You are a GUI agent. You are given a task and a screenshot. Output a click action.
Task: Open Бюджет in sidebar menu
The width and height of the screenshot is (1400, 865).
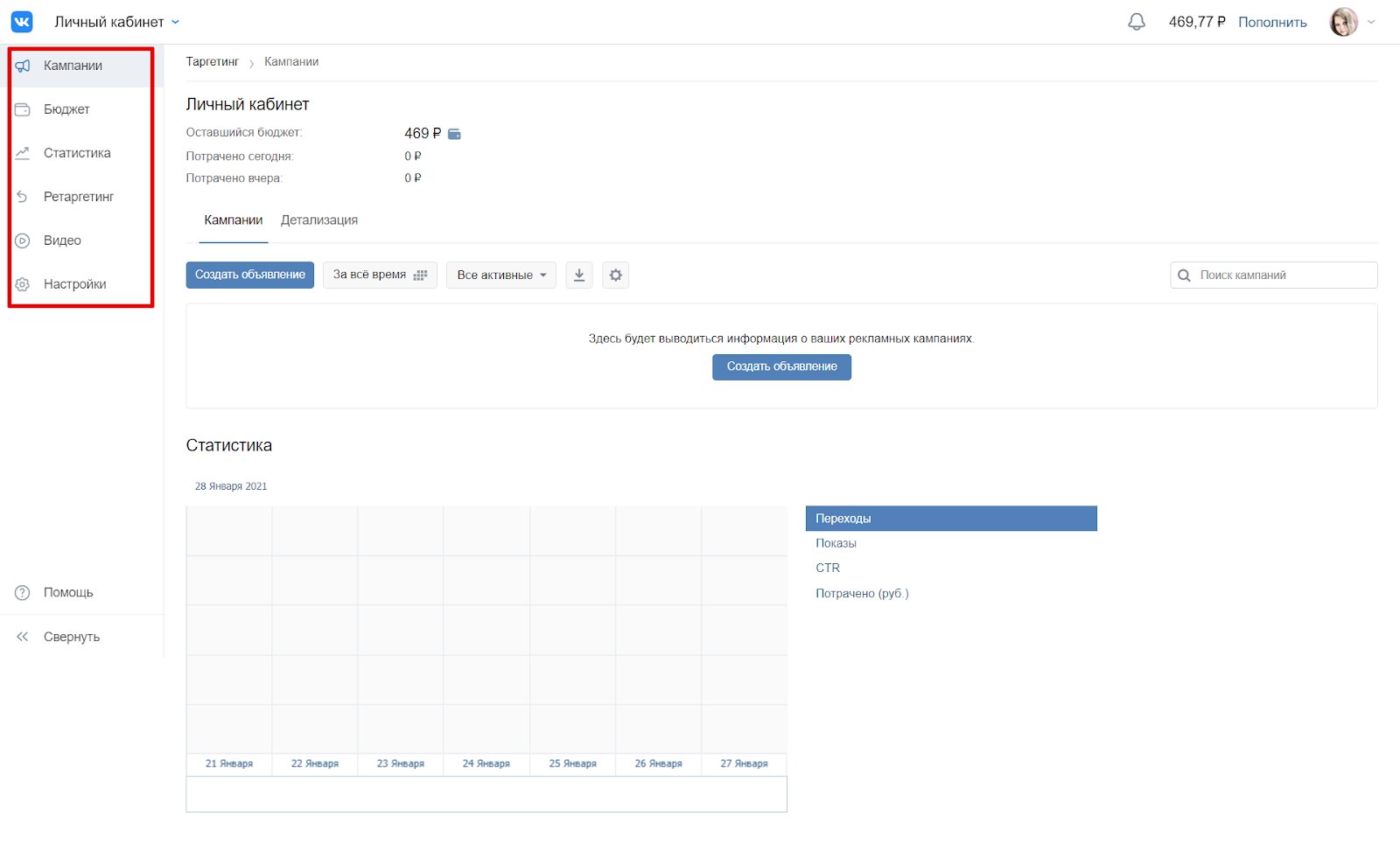click(x=66, y=109)
